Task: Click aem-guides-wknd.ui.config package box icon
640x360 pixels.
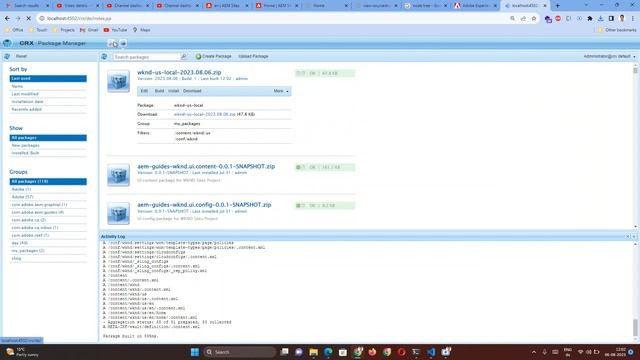Action: [x=118, y=213]
